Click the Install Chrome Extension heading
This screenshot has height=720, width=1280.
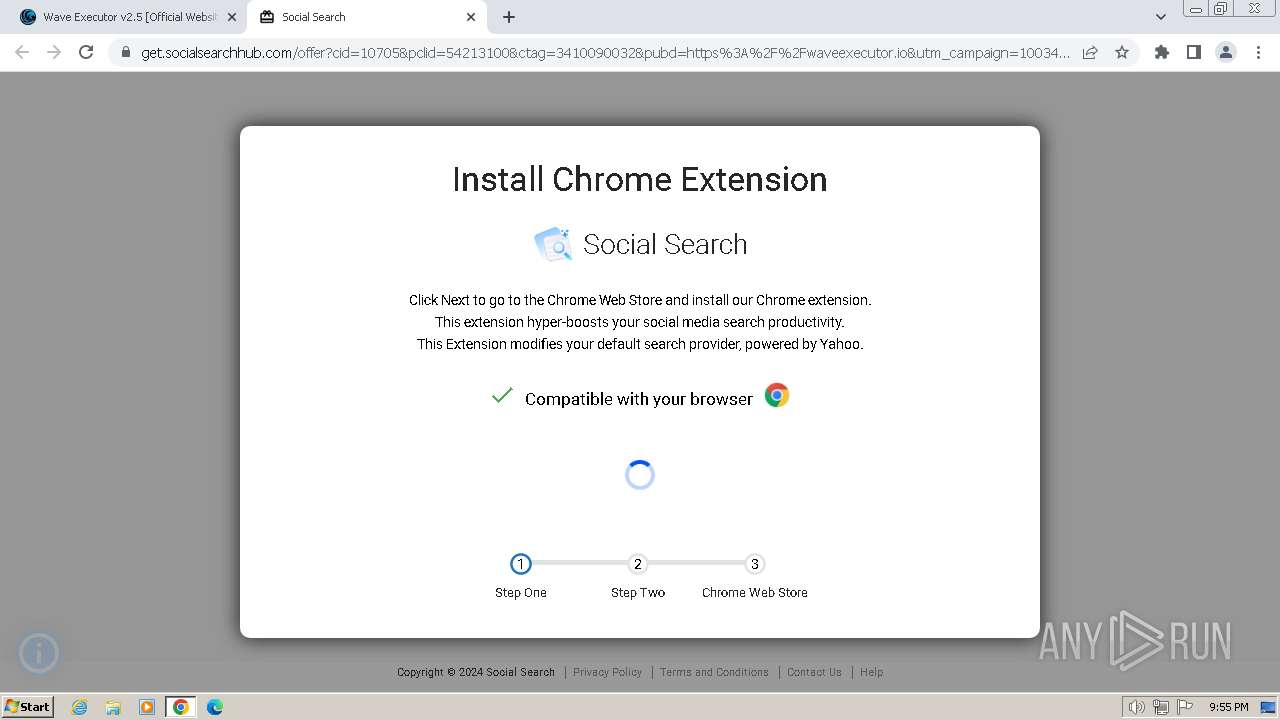click(x=640, y=180)
